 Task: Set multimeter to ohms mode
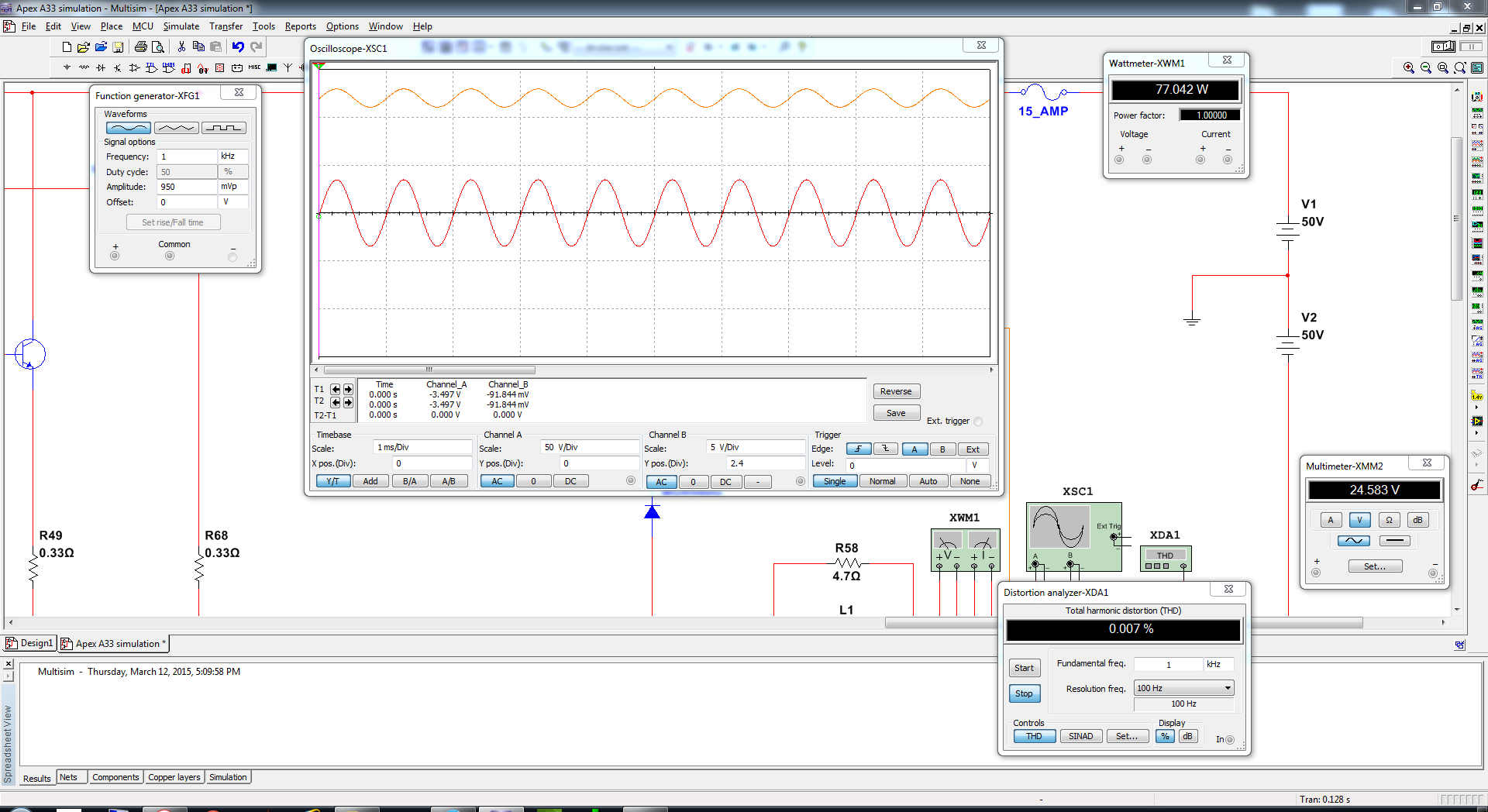coord(1389,520)
